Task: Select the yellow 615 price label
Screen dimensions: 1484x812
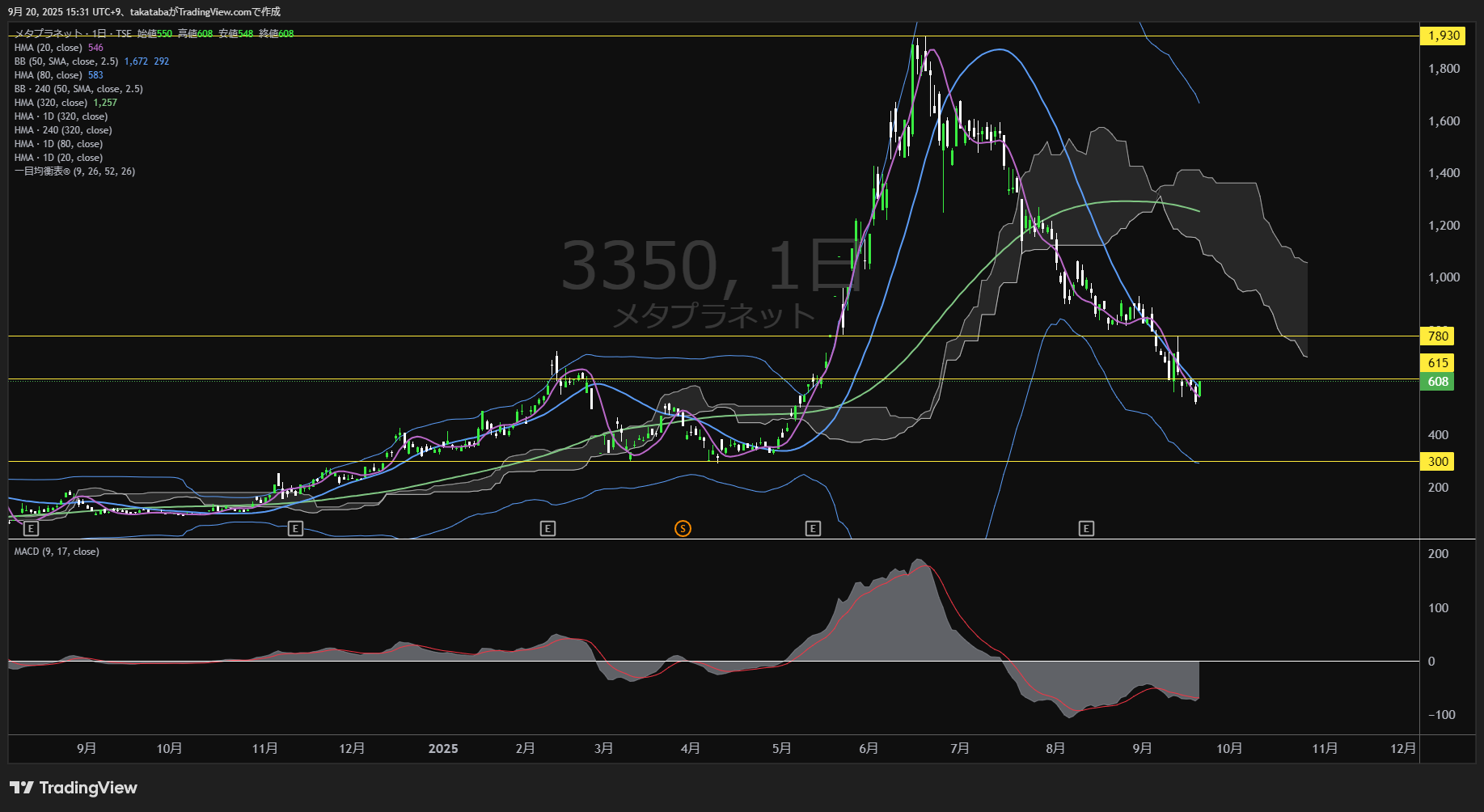Action: click(1437, 363)
